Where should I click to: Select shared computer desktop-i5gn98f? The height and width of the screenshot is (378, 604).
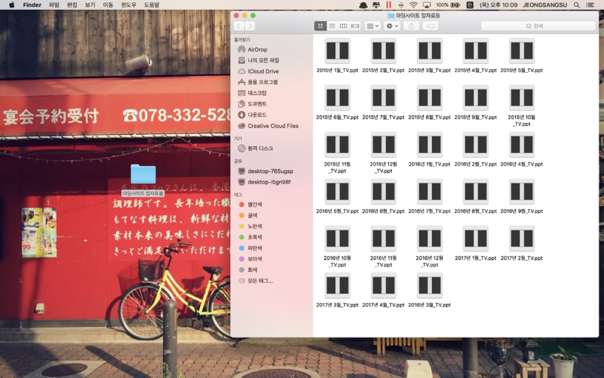pyautogui.click(x=264, y=182)
